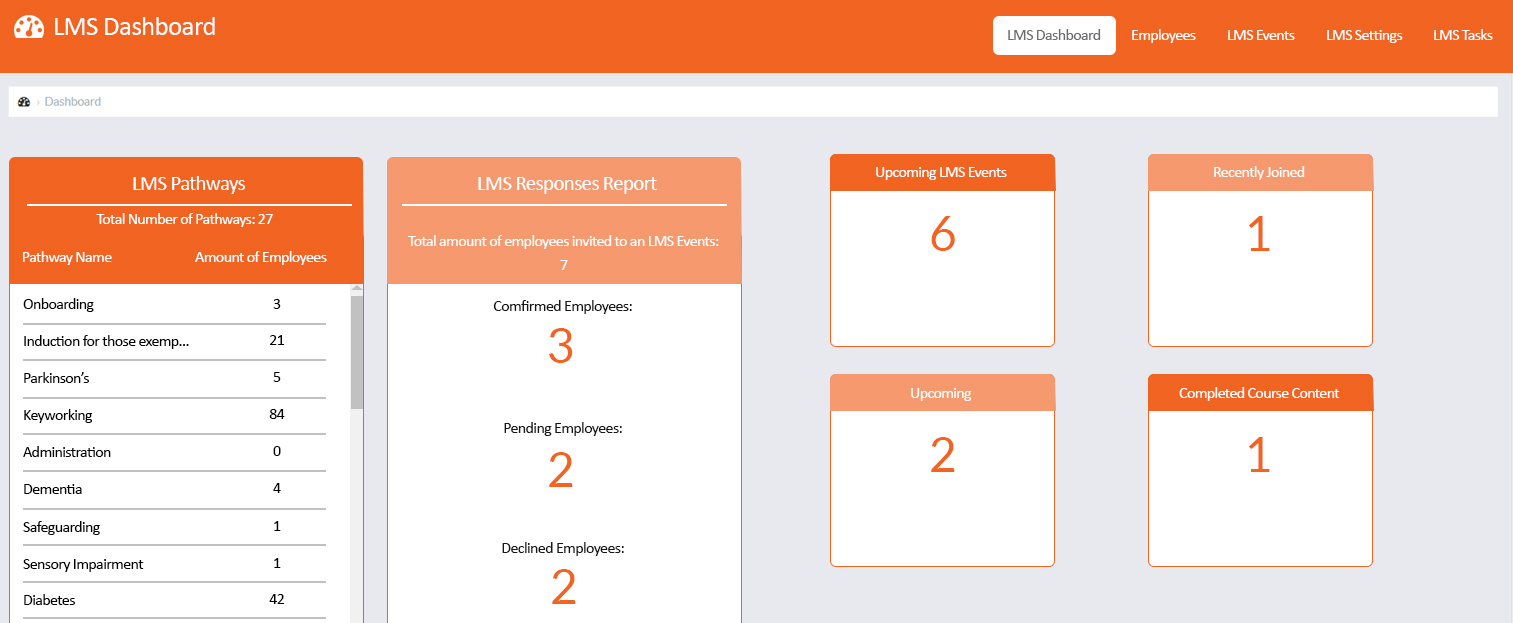Image resolution: width=1513 pixels, height=623 pixels.
Task: Select the LMS Dashboard navigation button
Action: pyautogui.click(x=1054, y=35)
